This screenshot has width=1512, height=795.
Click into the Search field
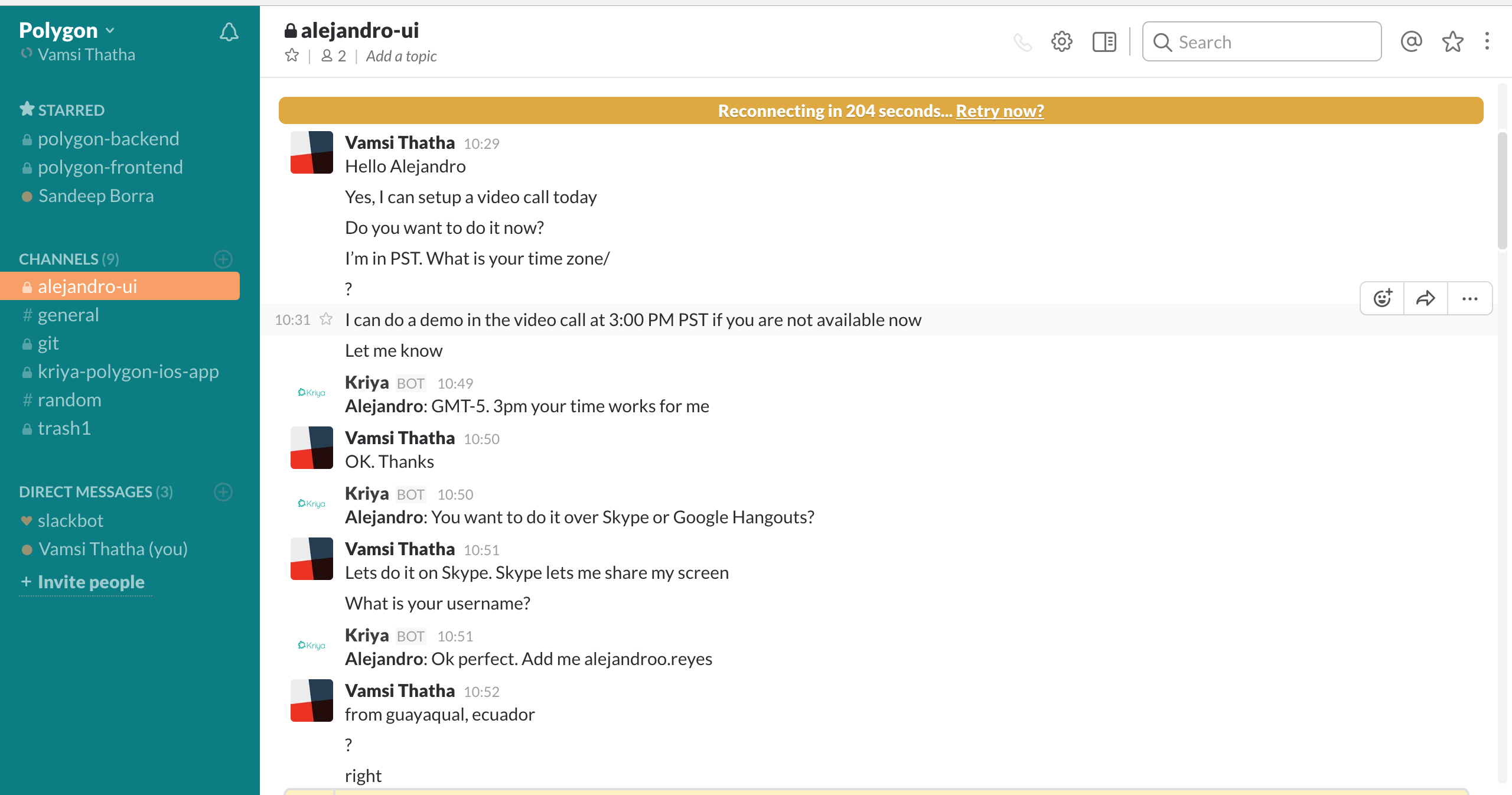tap(1270, 42)
